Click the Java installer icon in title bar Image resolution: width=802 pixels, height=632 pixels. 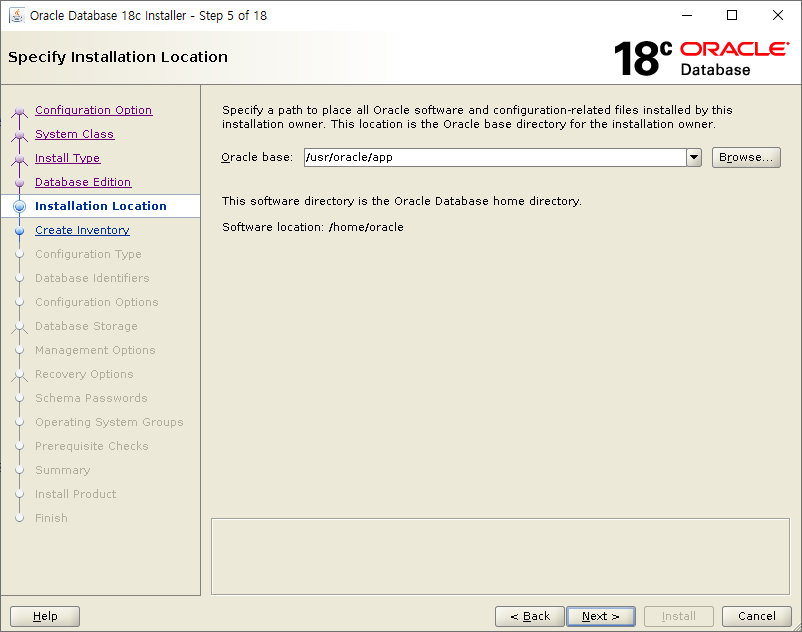click(17, 15)
